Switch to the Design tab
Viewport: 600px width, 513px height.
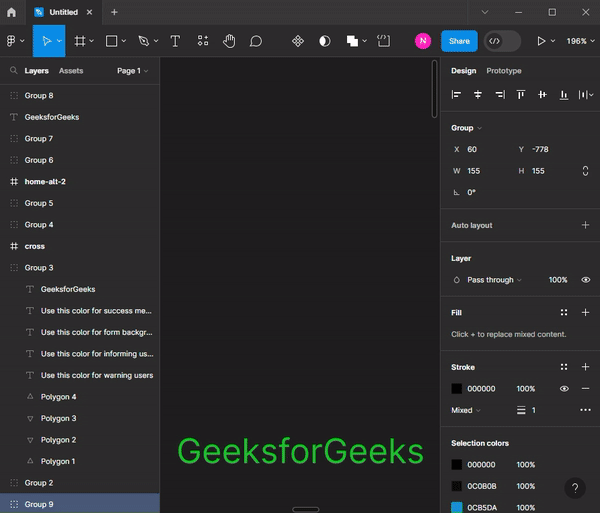(x=463, y=71)
